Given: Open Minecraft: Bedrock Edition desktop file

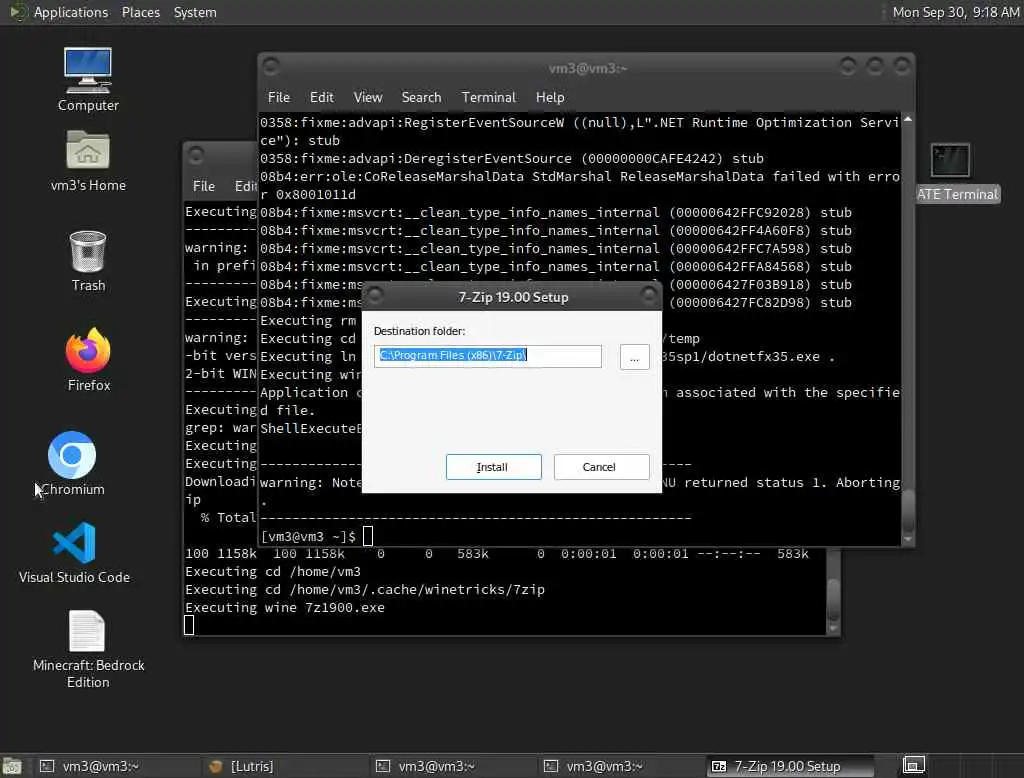Looking at the screenshot, I should [x=88, y=649].
